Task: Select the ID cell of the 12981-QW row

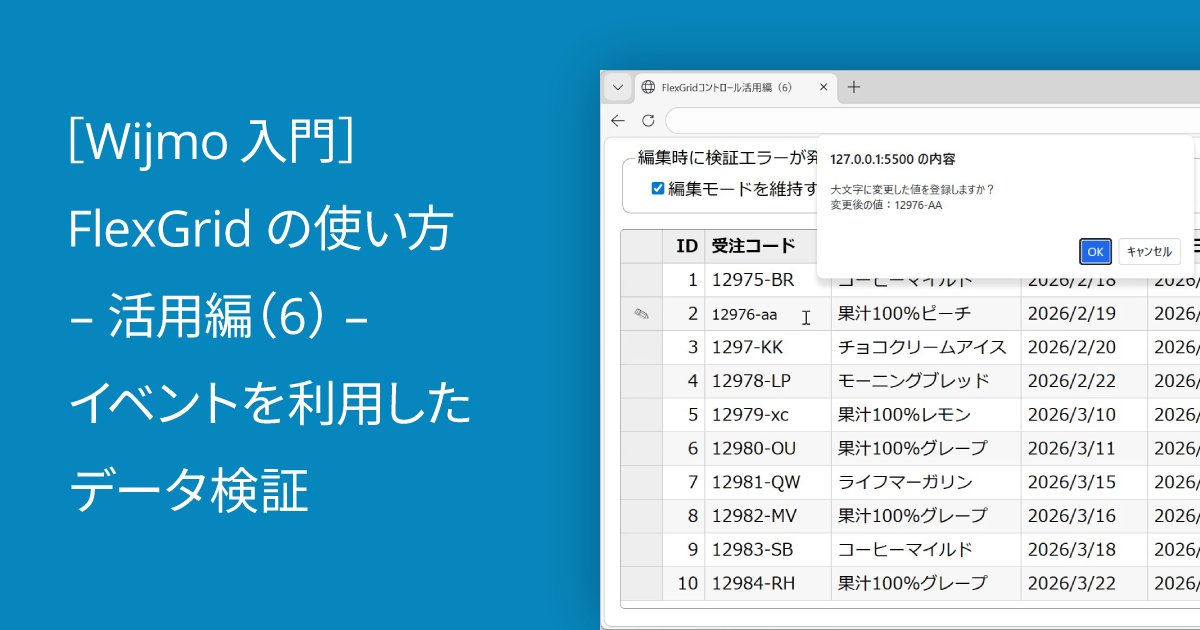Action: coord(683,483)
